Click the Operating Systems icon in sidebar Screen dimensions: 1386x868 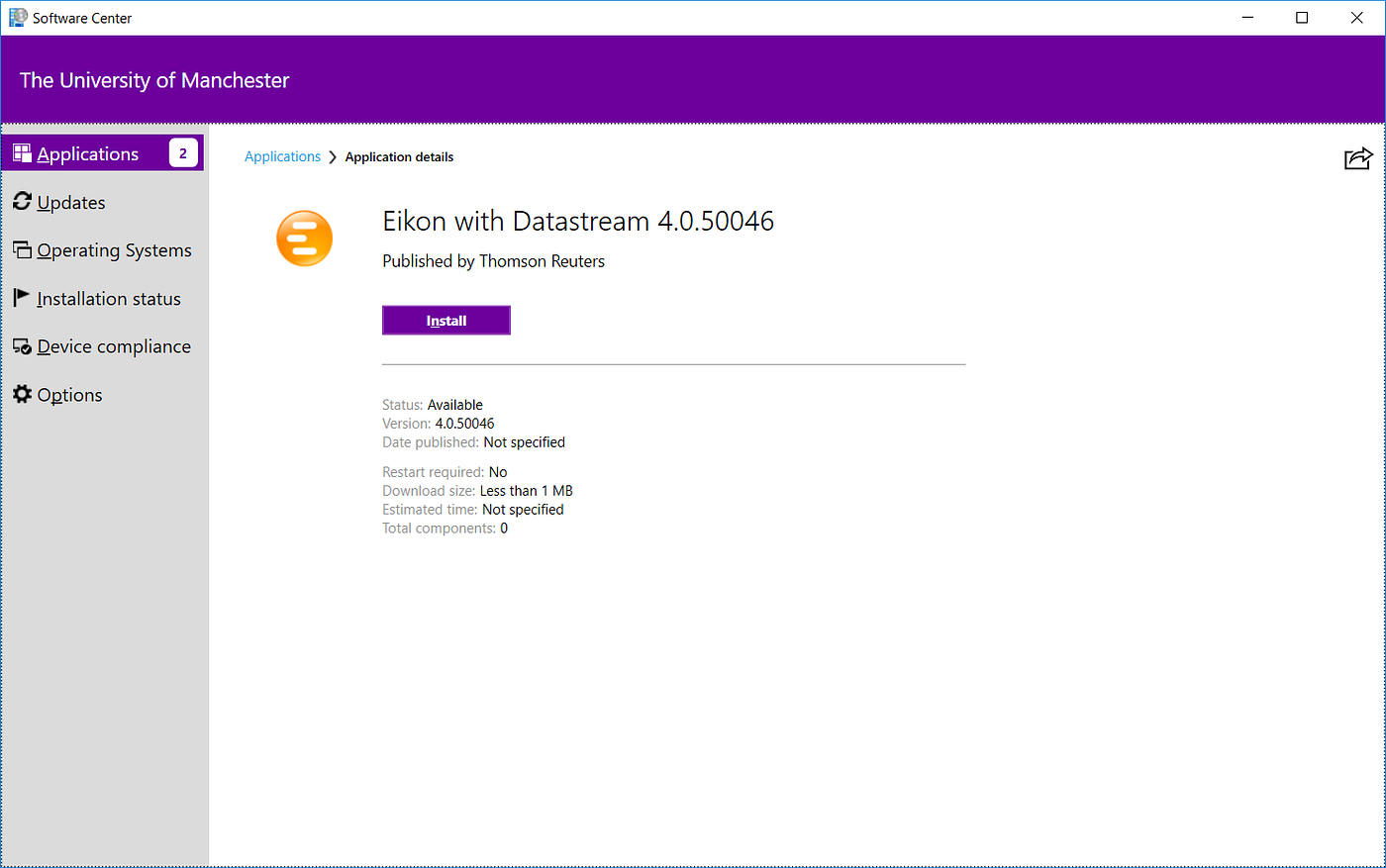pos(22,249)
